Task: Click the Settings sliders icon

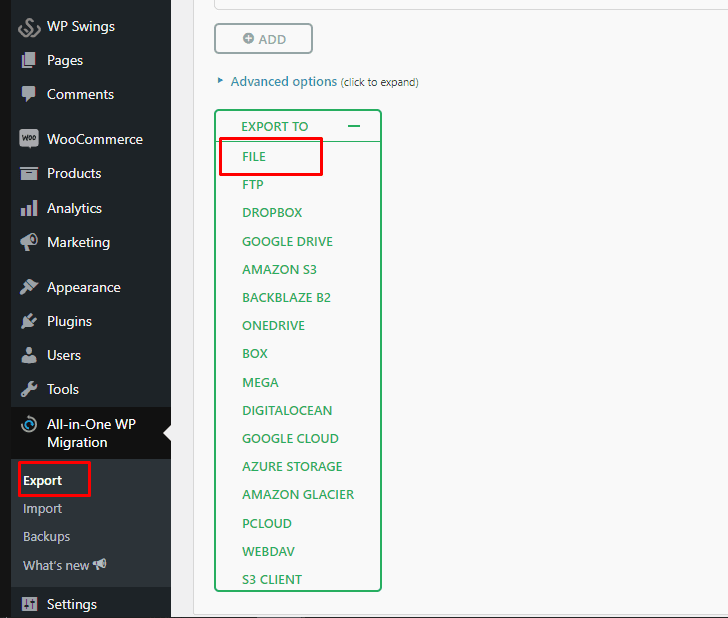Action: tap(29, 604)
